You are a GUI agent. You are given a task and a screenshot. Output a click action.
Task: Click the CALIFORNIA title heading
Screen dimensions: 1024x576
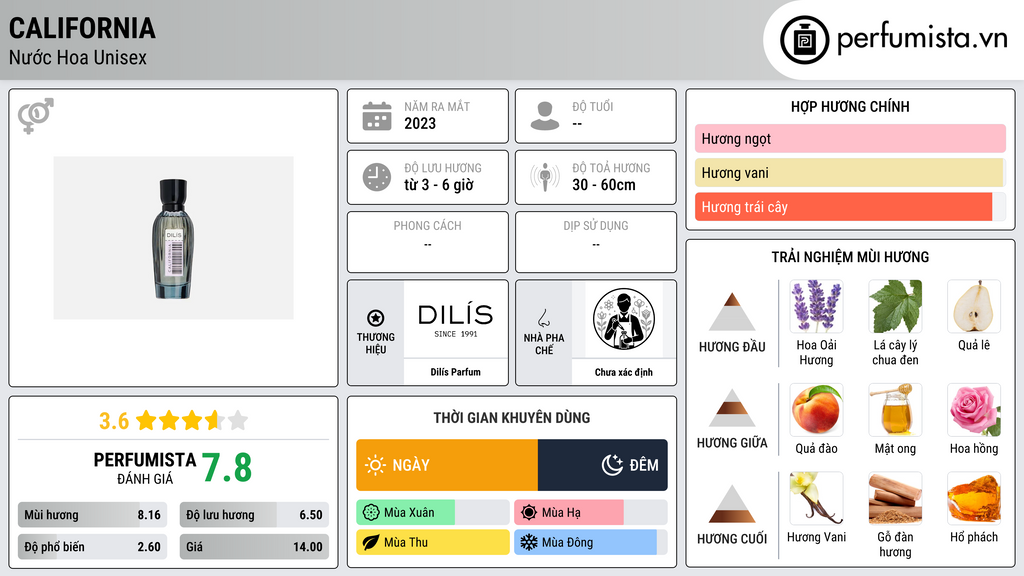tap(82, 28)
